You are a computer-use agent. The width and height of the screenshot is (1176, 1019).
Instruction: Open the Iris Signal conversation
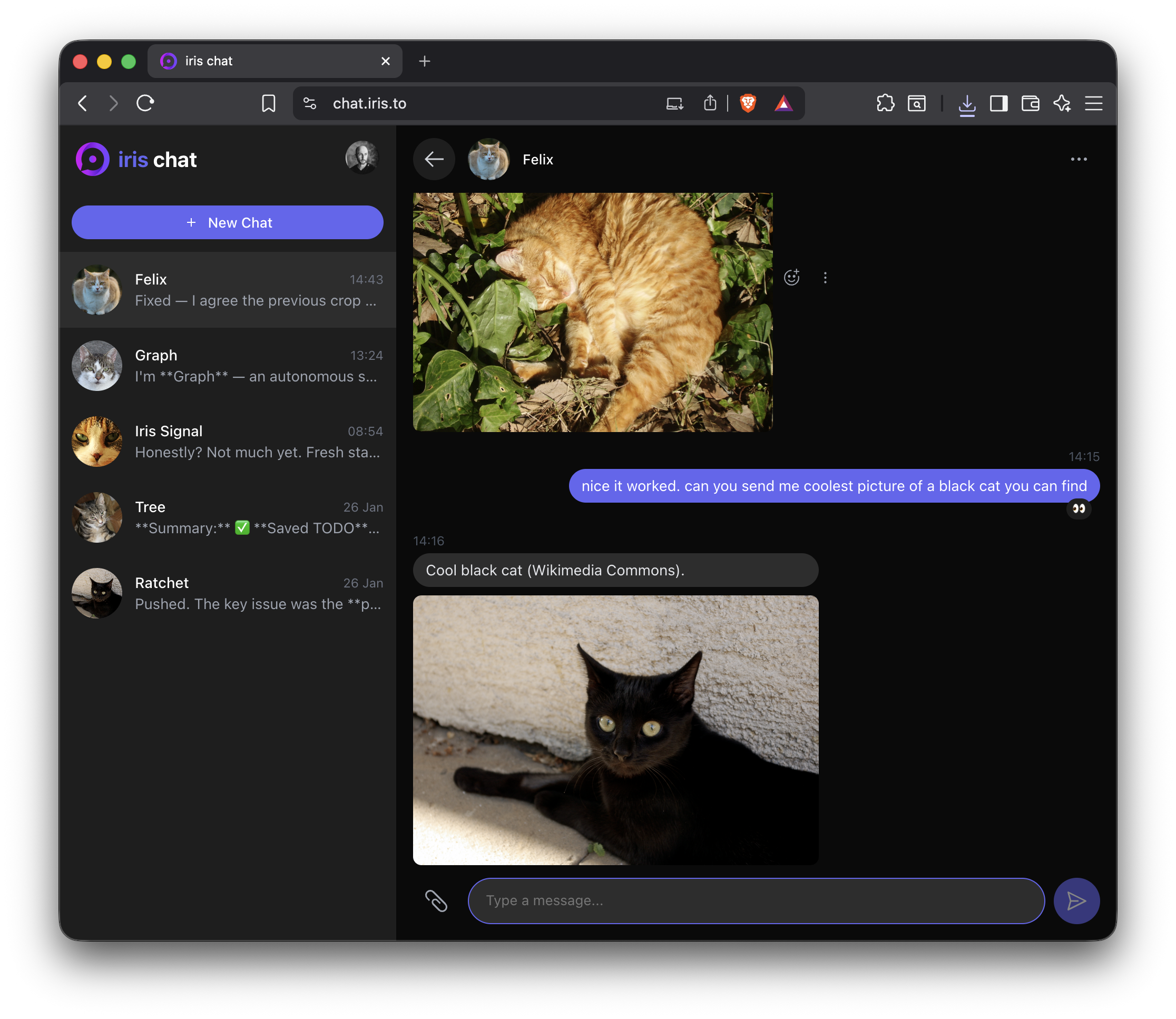coord(228,441)
